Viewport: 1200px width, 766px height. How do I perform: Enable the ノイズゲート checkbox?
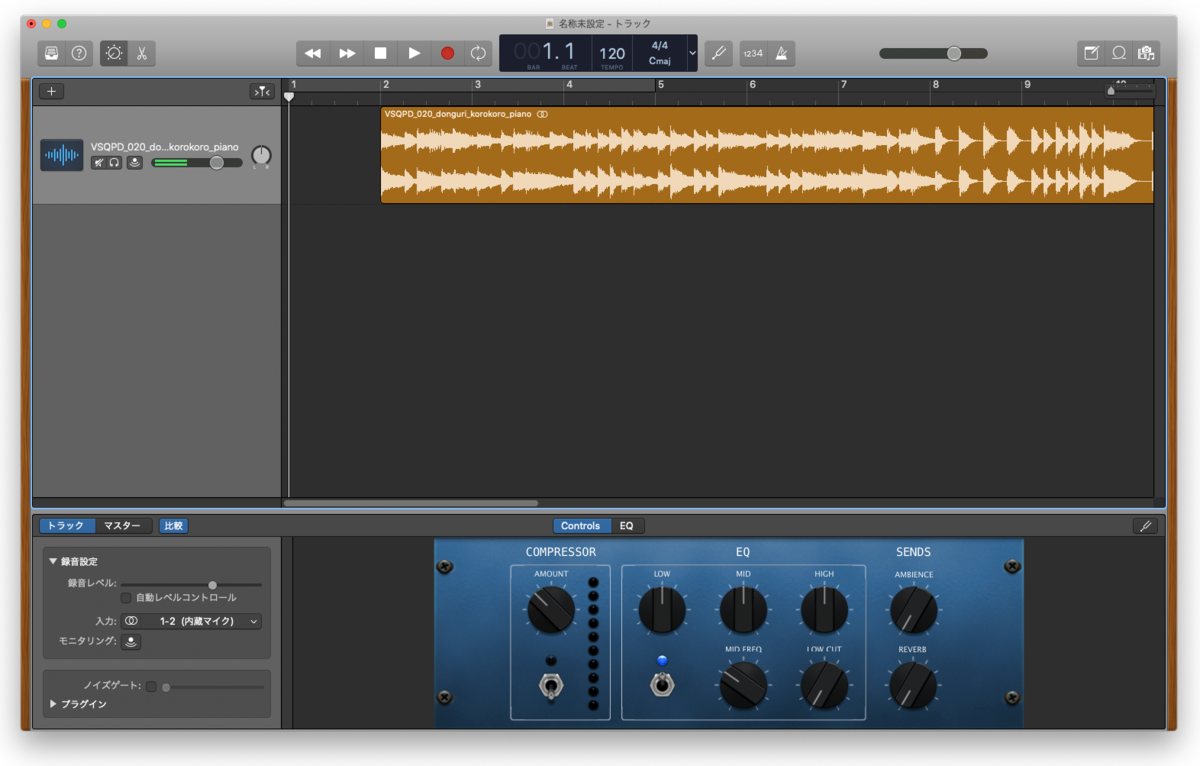[x=151, y=687]
